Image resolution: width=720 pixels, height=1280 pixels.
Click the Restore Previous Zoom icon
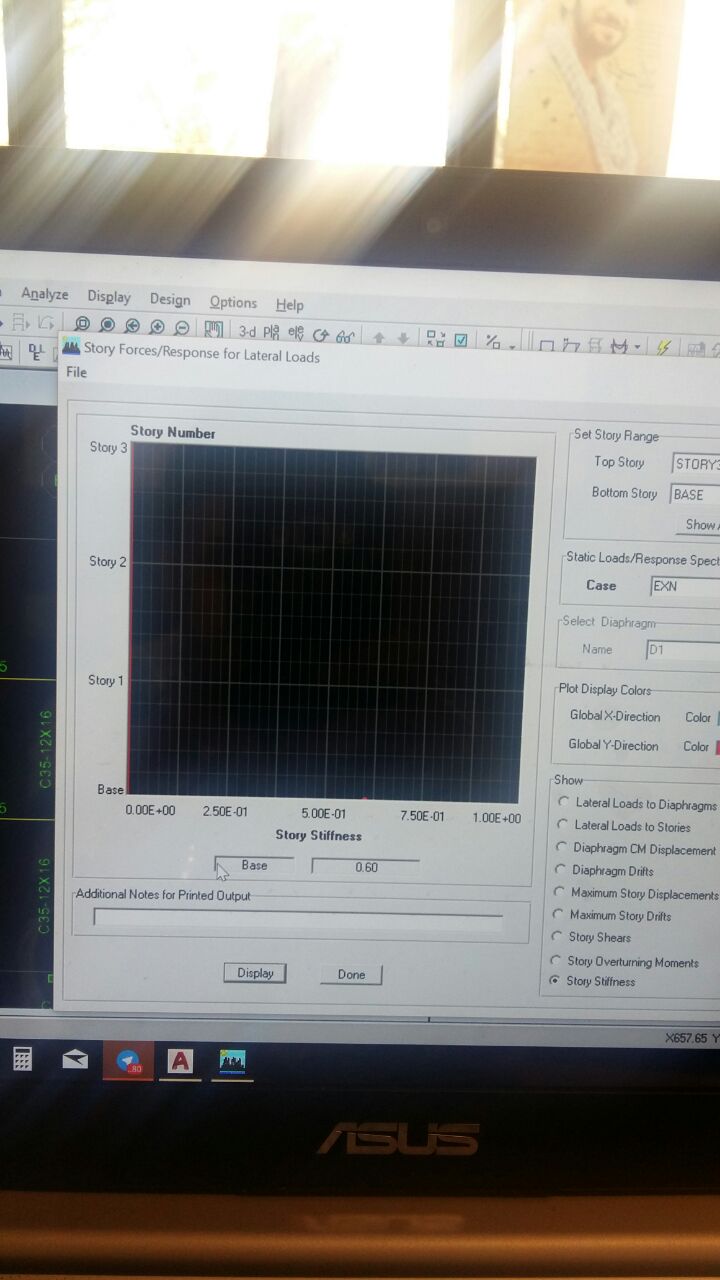click(132, 326)
